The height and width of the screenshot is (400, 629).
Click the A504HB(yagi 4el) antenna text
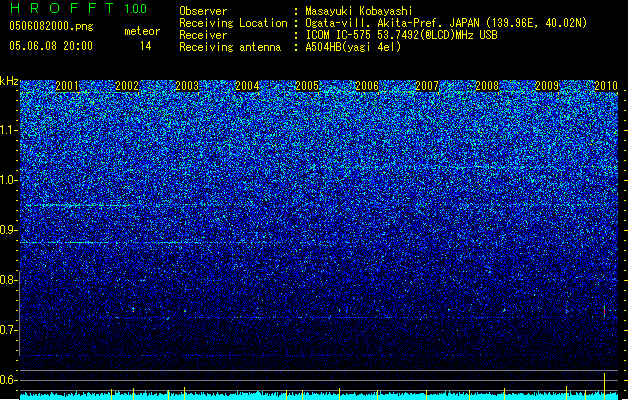(353, 47)
